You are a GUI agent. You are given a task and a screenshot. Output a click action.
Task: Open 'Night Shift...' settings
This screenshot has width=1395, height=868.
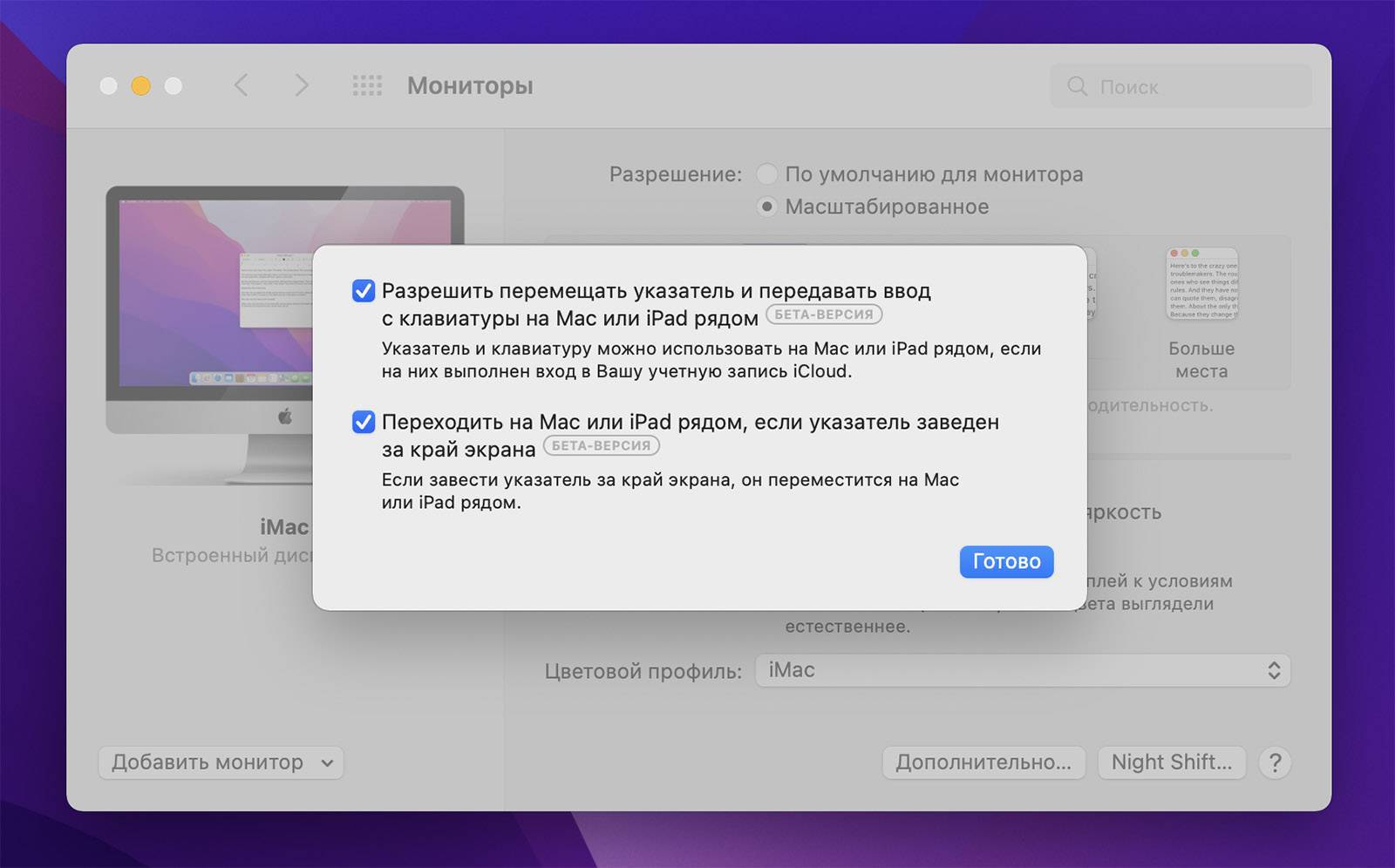point(1172,763)
